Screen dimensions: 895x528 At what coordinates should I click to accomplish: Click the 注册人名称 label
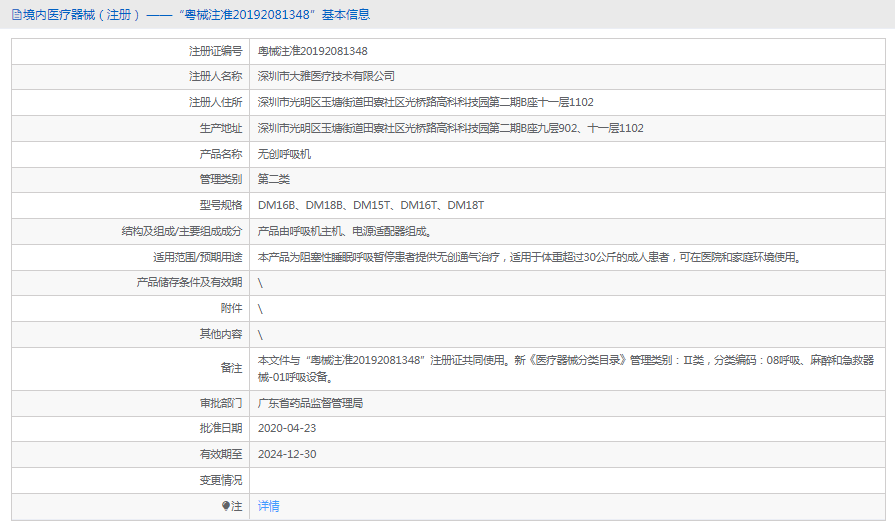point(216,76)
